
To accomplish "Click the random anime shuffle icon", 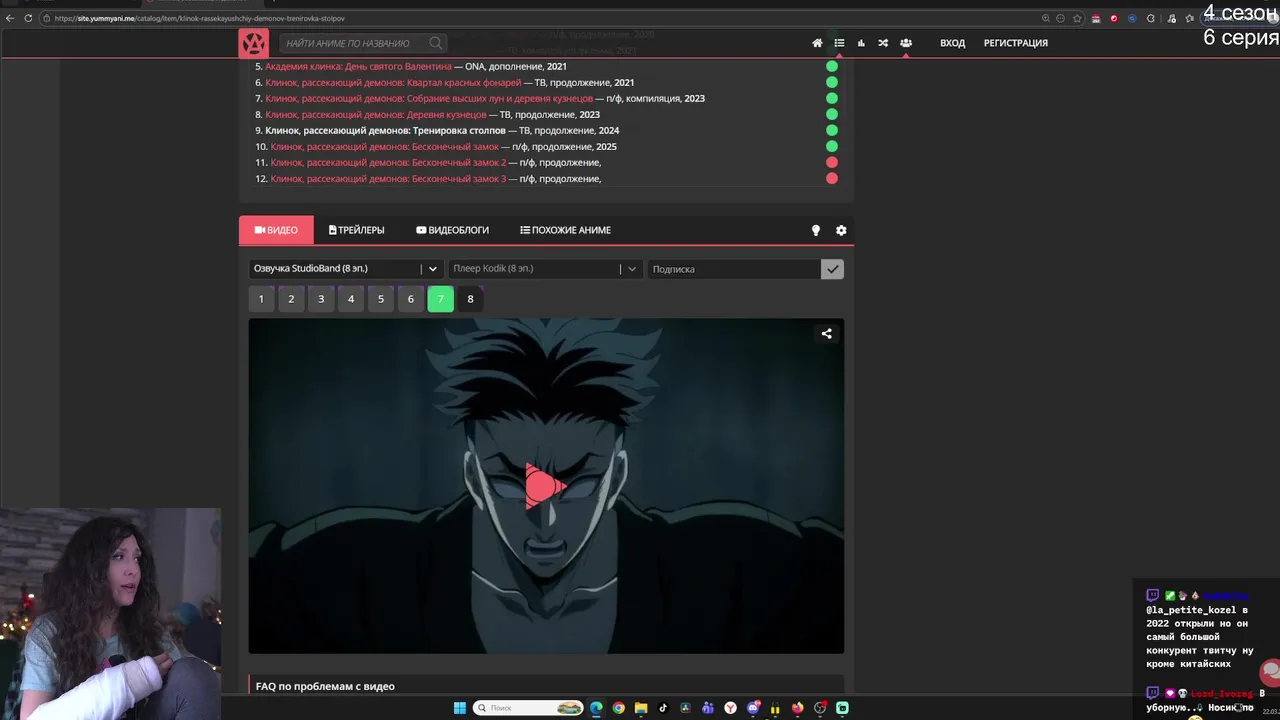I will [x=883, y=43].
